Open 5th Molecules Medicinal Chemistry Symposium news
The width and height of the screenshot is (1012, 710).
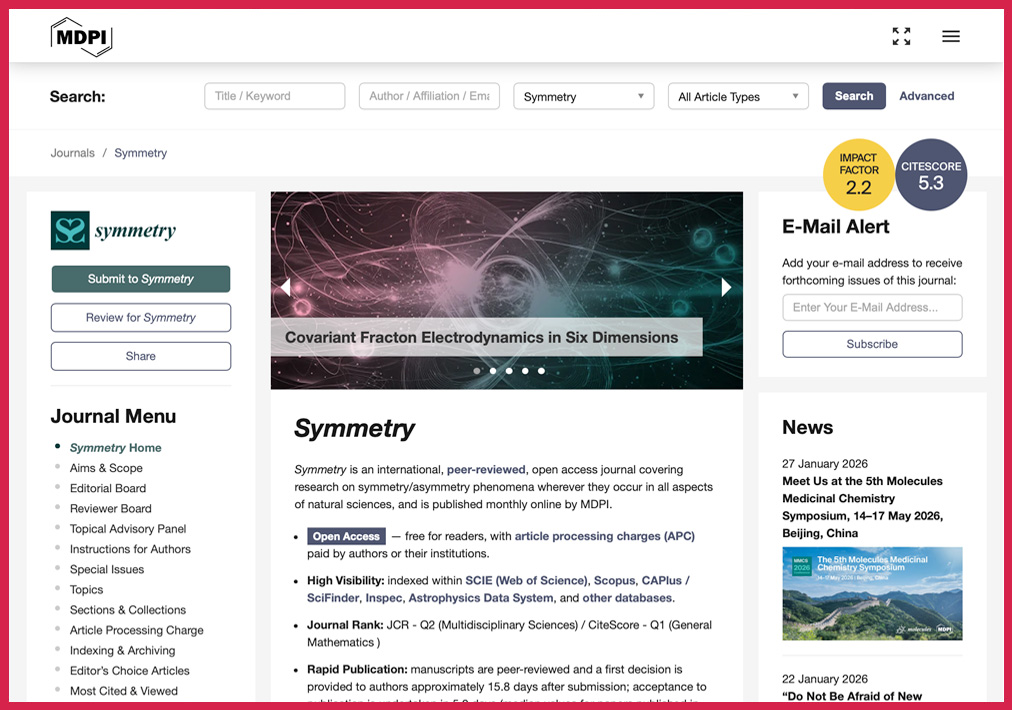[862, 507]
